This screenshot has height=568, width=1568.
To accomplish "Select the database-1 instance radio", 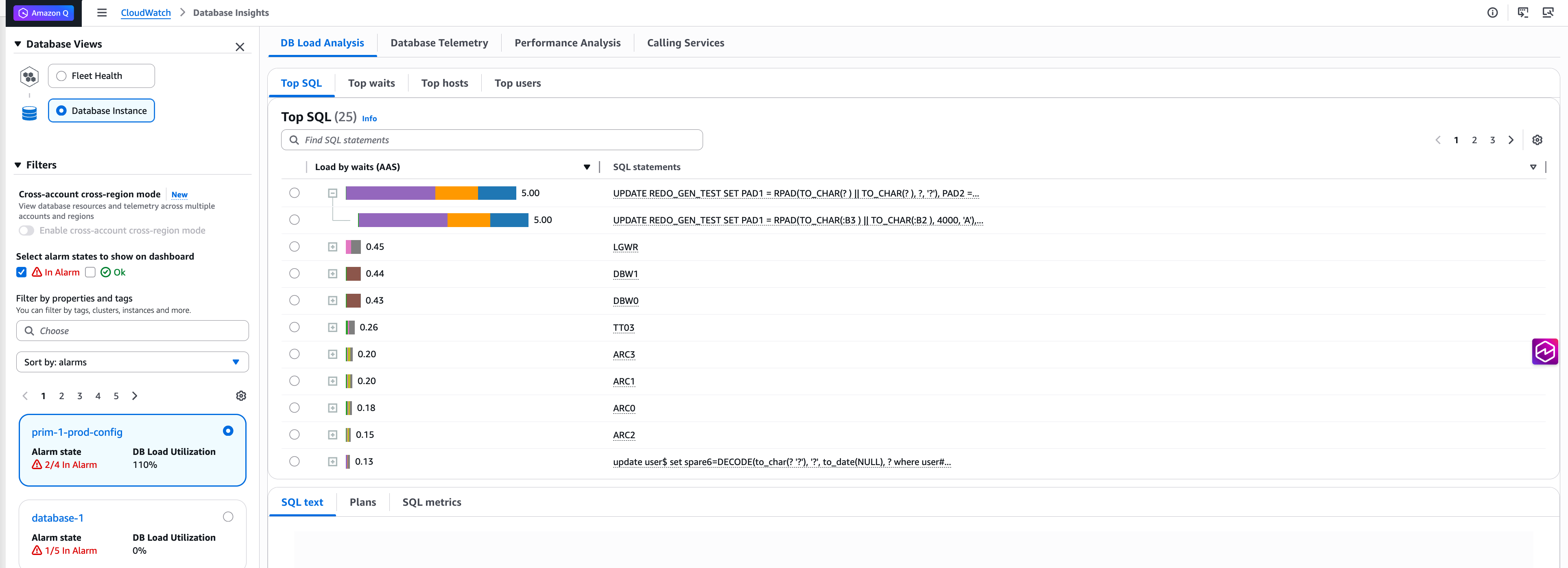I will (228, 517).
